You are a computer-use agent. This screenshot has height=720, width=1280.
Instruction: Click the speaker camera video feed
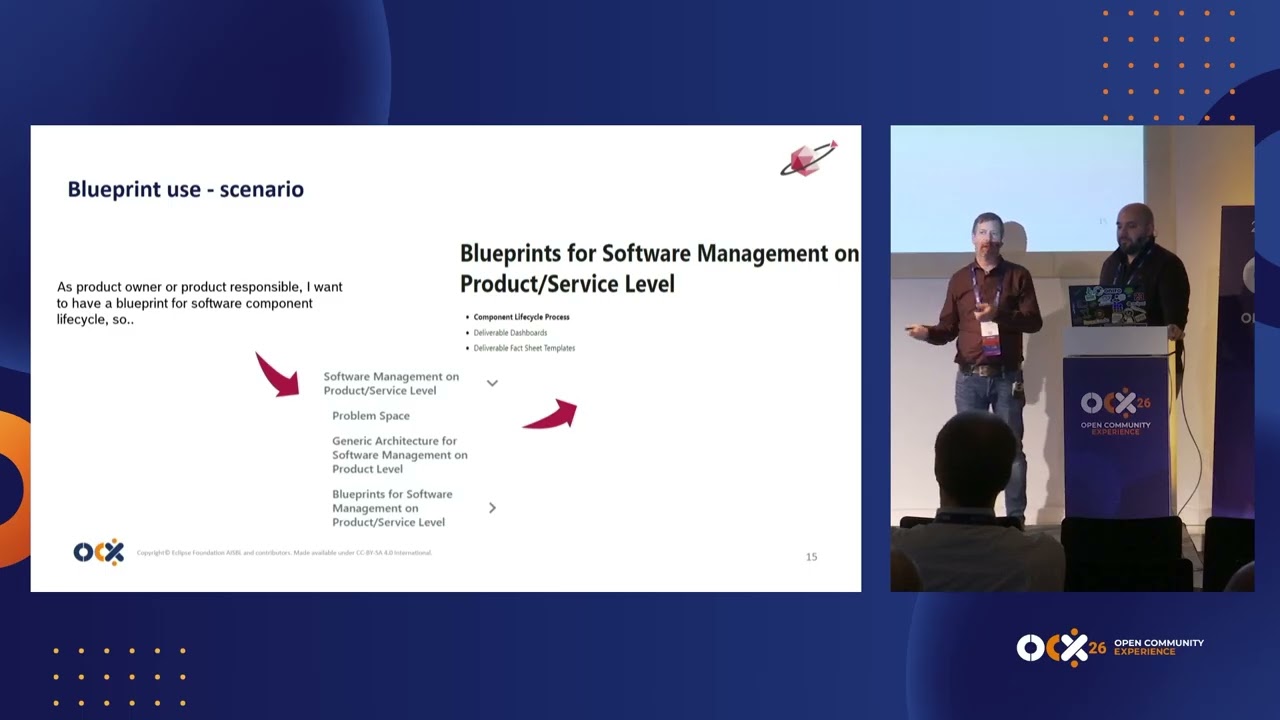pyautogui.click(x=1072, y=358)
